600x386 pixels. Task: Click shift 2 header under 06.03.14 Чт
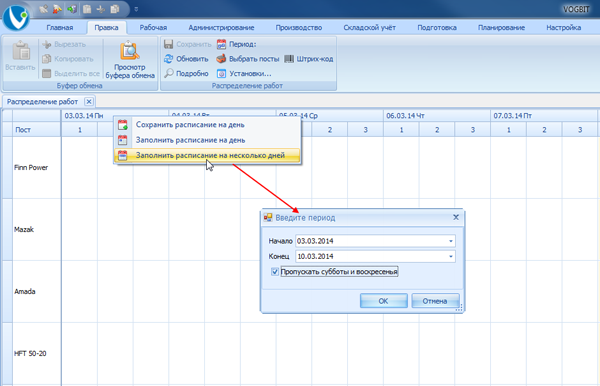click(x=437, y=130)
